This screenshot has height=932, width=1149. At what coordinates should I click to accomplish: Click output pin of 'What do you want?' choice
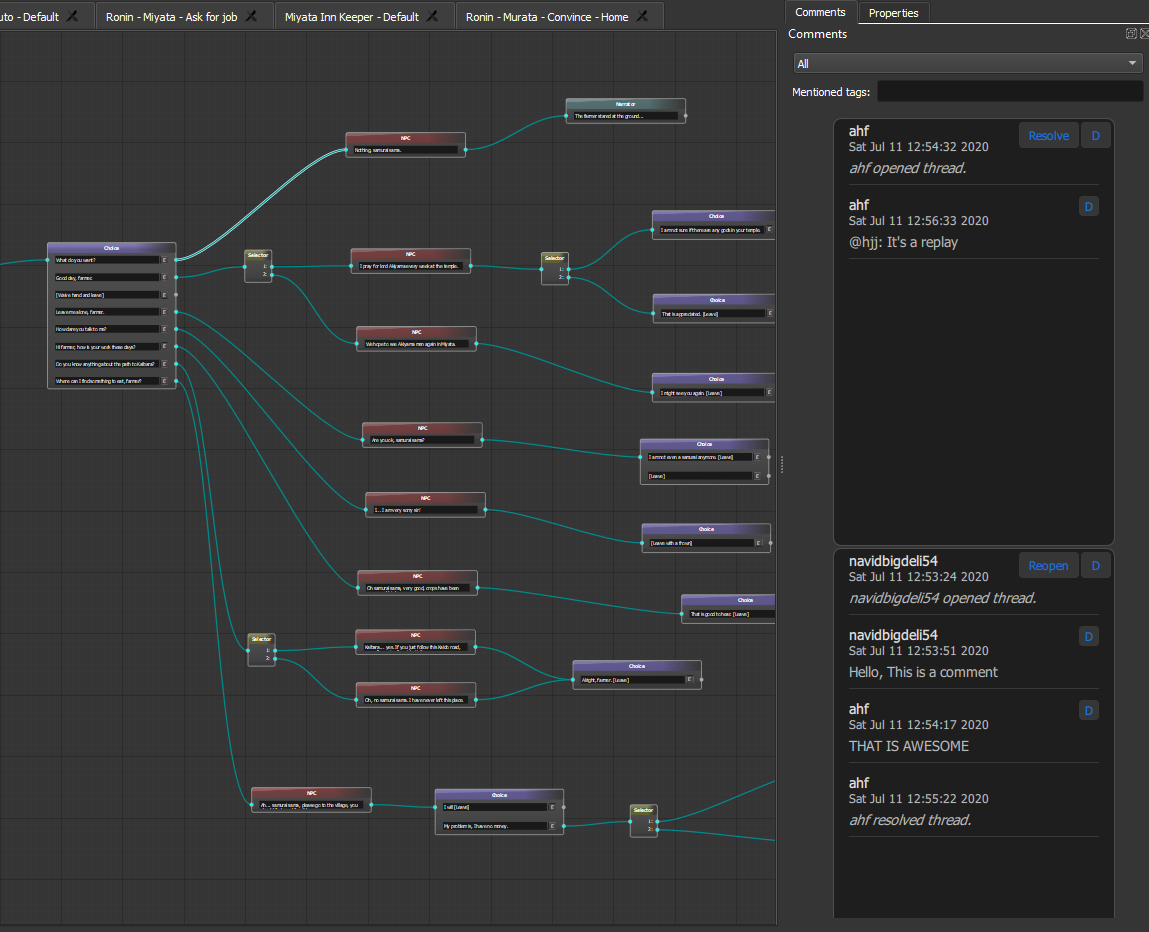(x=176, y=260)
